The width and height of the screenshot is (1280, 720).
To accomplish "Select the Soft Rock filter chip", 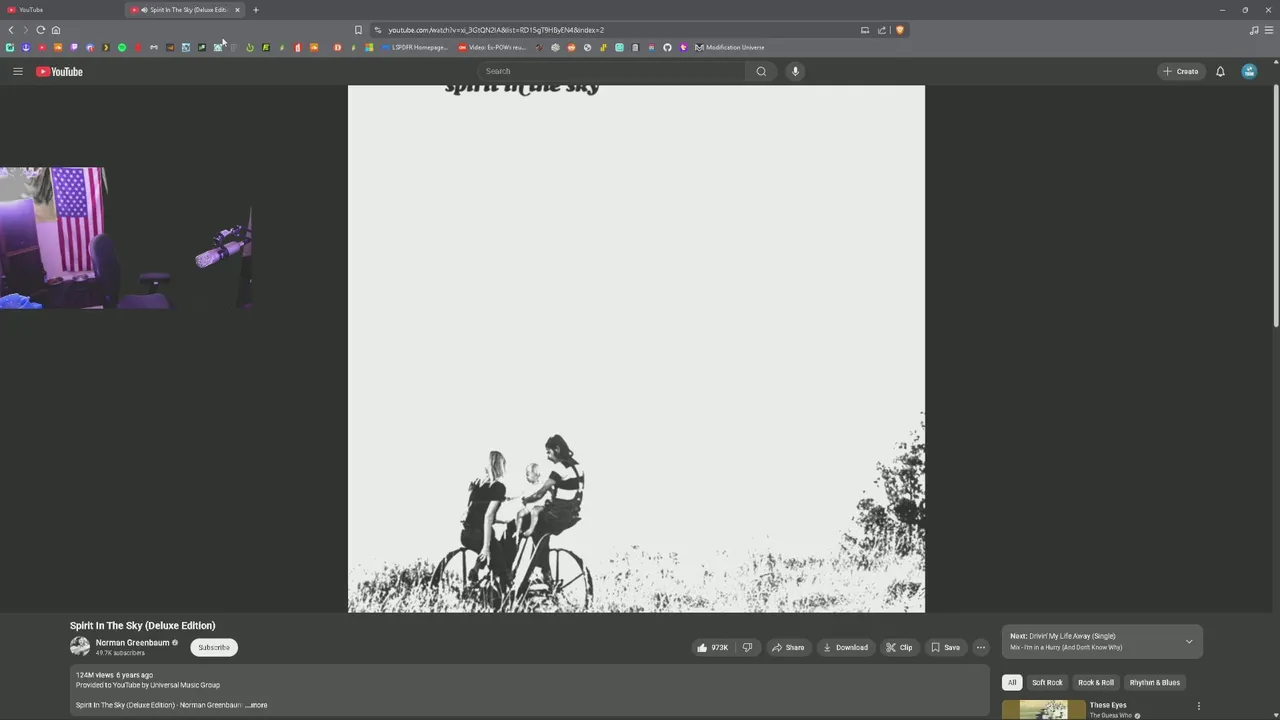I will click(x=1047, y=682).
